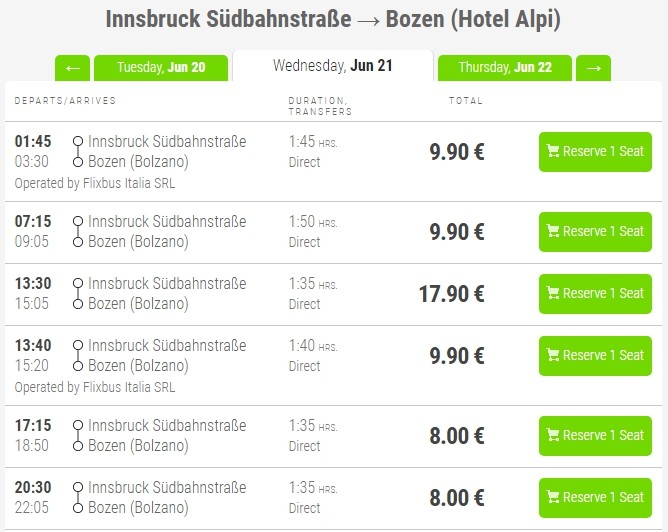Switch to the Tuesday, Jun 20 tab

161,68
